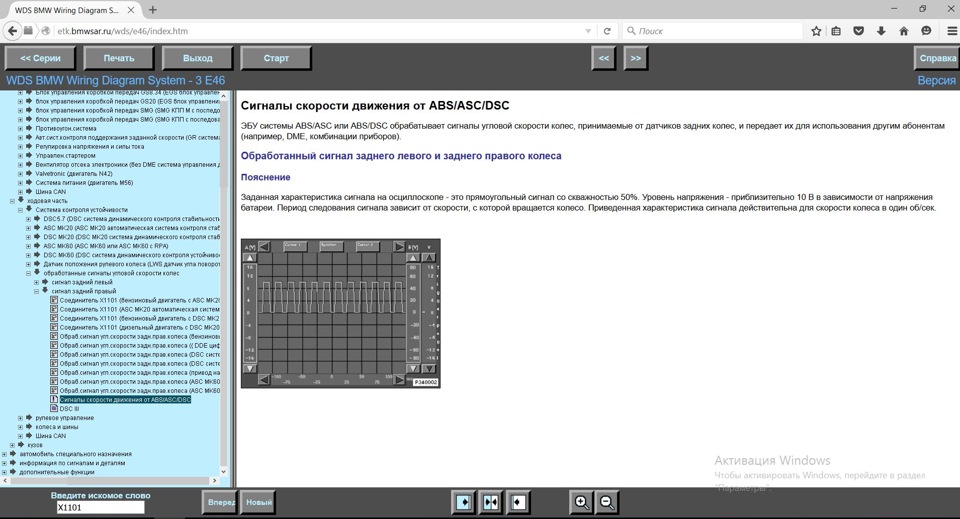Image resolution: width=960 pixels, height=519 pixels.
Task: Select 'информация по сигналам и деталям' item
Action: point(72,463)
